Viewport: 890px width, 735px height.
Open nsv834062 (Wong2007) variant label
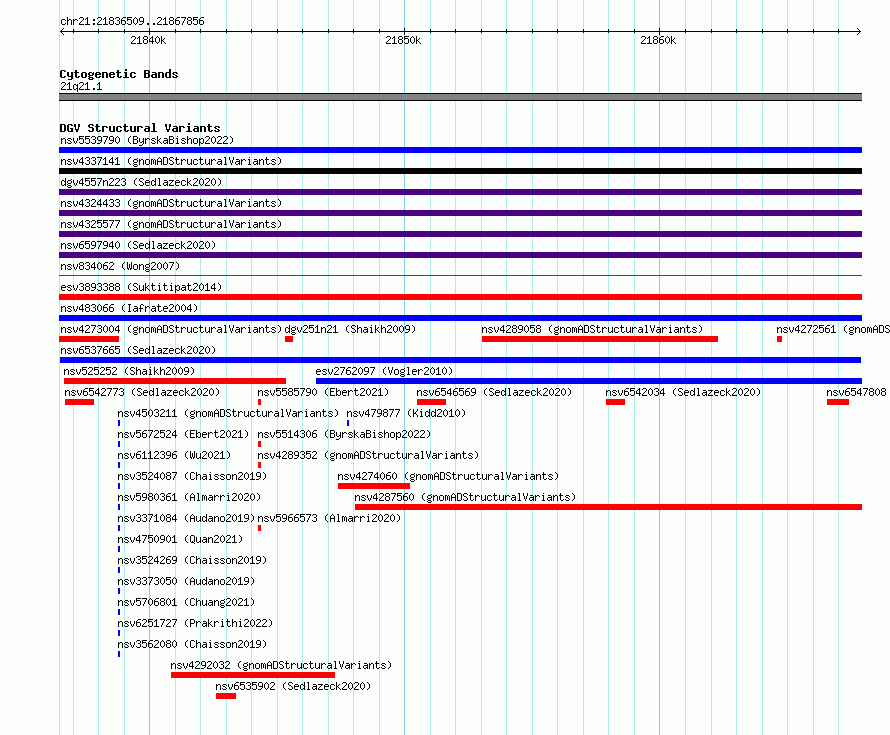[x=120, y=266]
